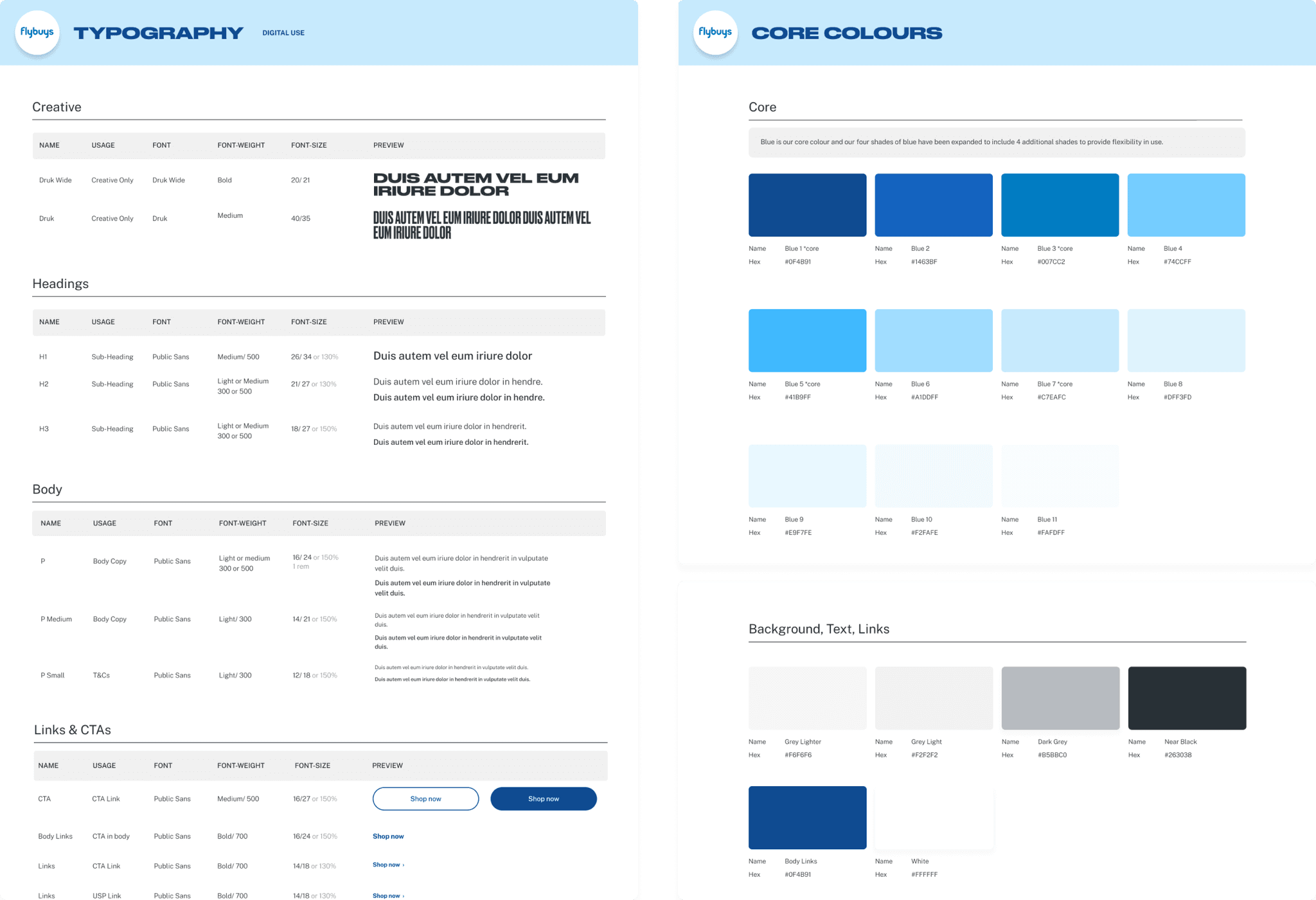Click the Druk Wide preview text

[476, 184]
